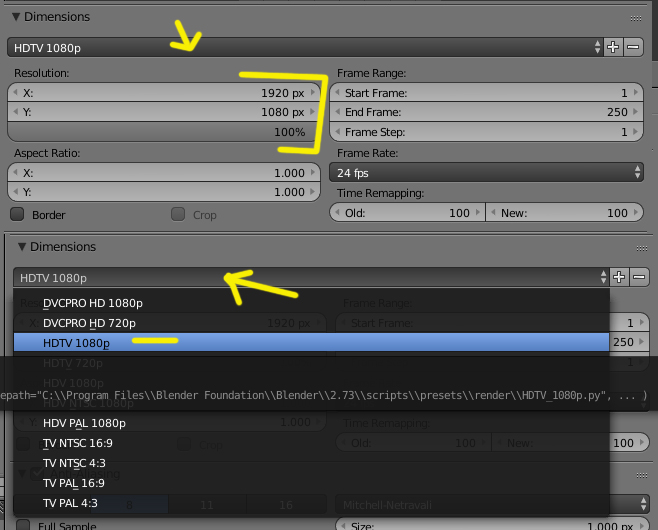Image resolution: width=658 pixels, height=530 pixels.
Task: Increase Aspect Ratio X with right arrow
Action: 313,172
